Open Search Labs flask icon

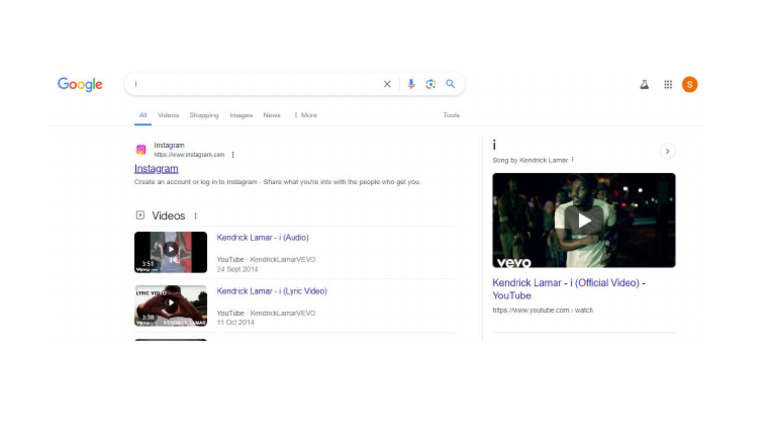(644, 85)
